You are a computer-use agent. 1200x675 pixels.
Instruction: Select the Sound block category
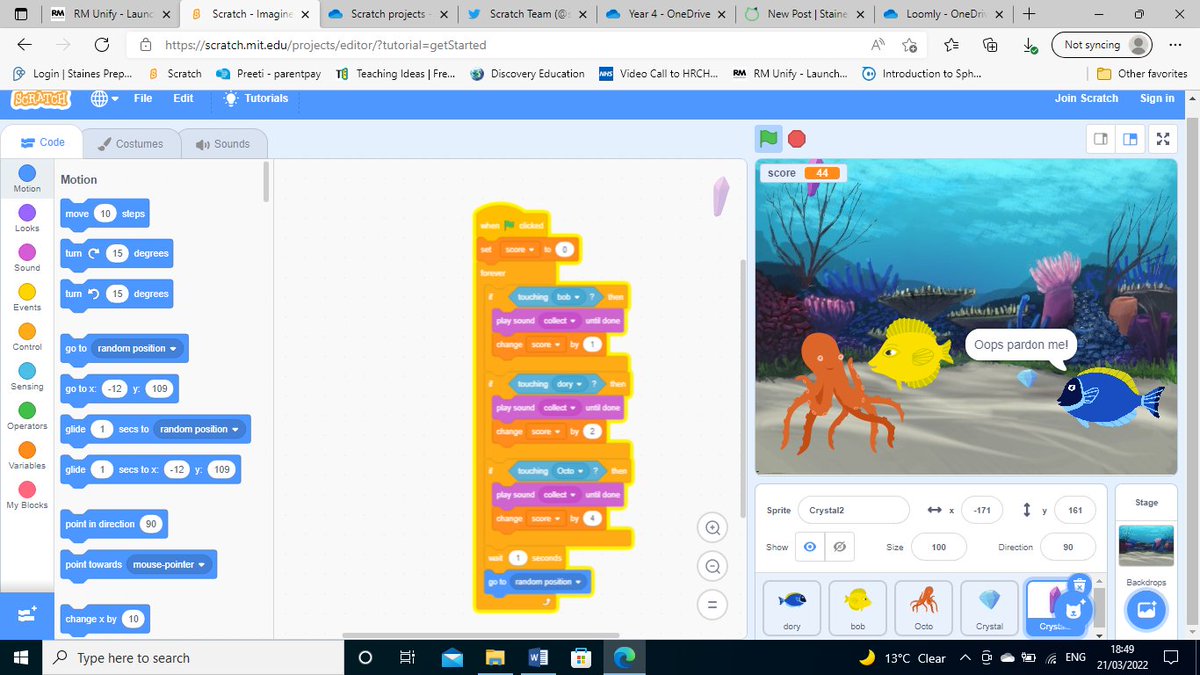point(27,259)
